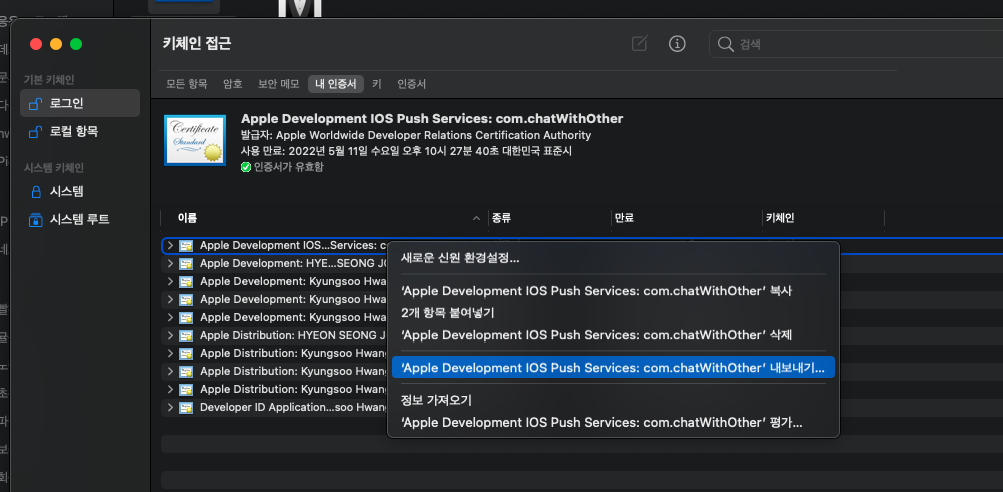1003x492 pixels.
Task: Switch to the 키 tab
Action: pos(377,84)
